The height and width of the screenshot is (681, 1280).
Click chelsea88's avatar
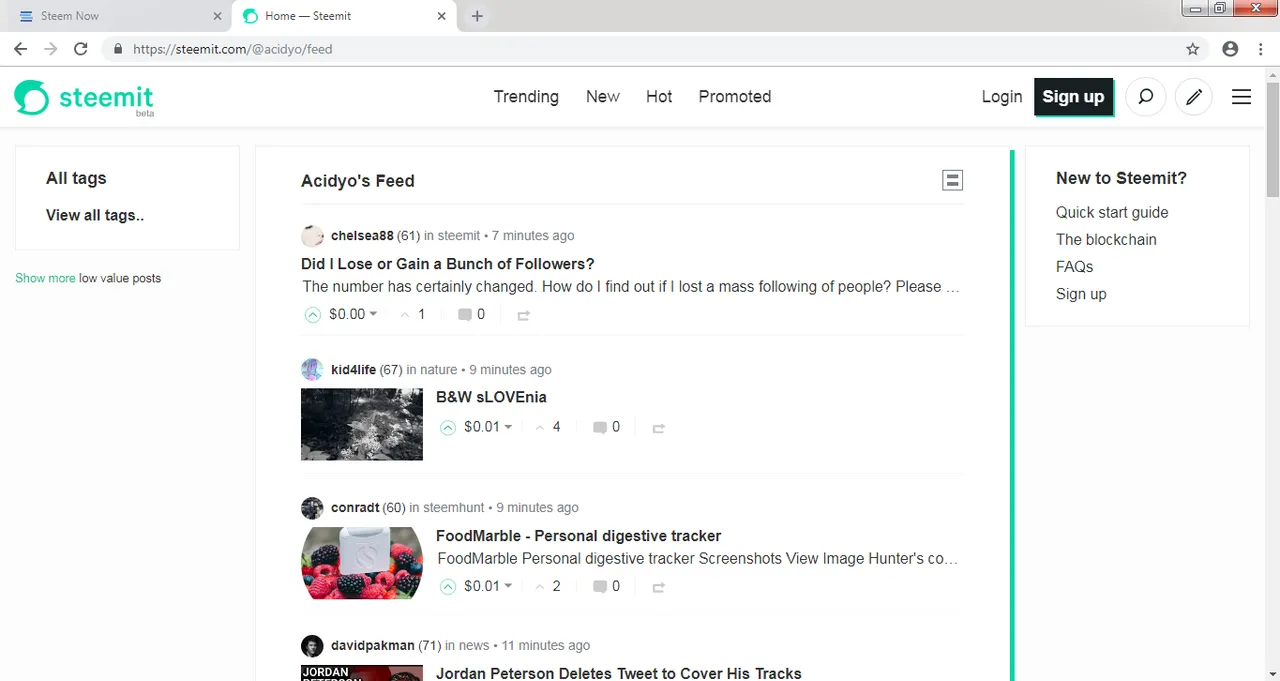312,236
